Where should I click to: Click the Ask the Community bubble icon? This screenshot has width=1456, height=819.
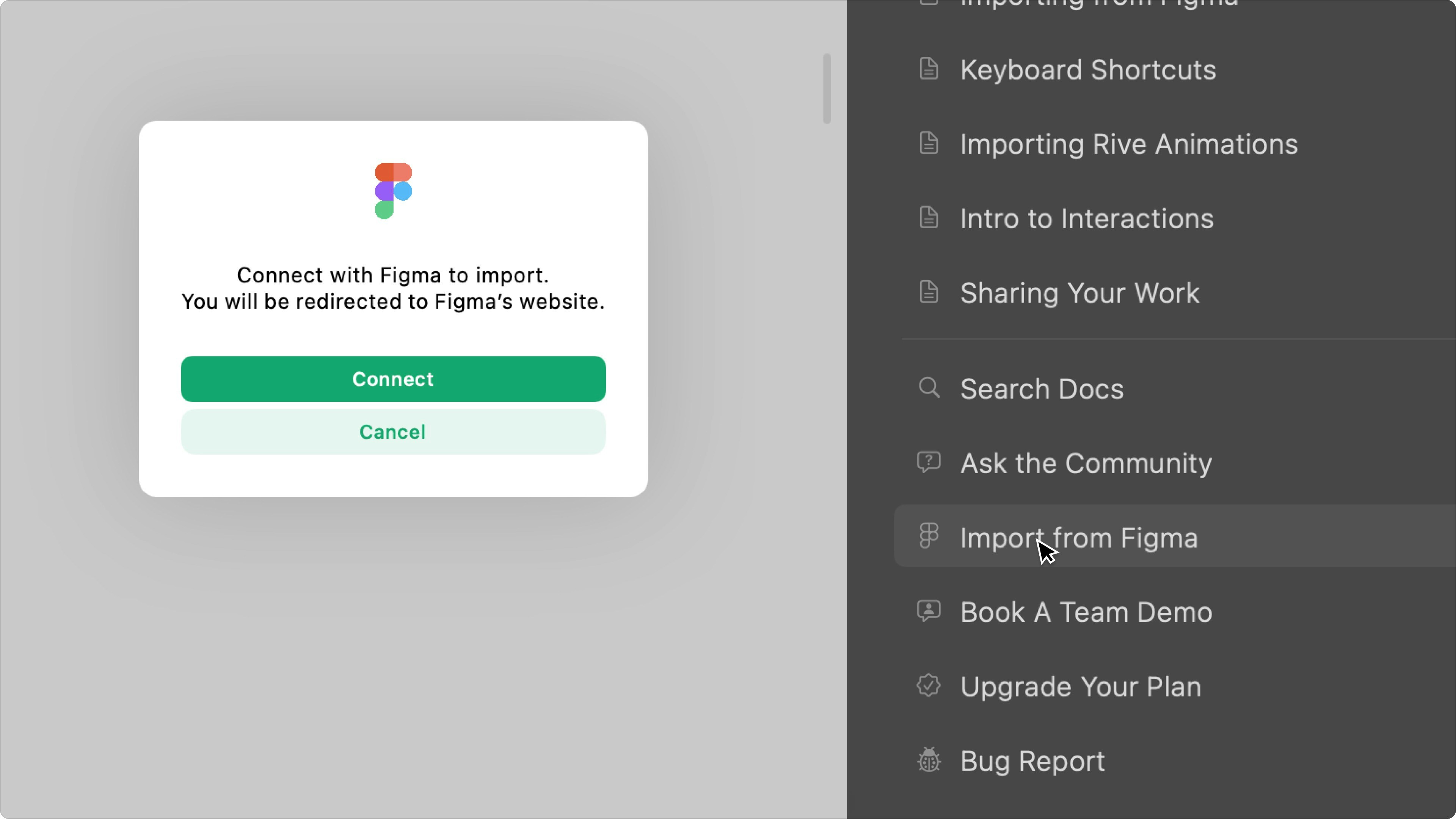coord(929,462)
